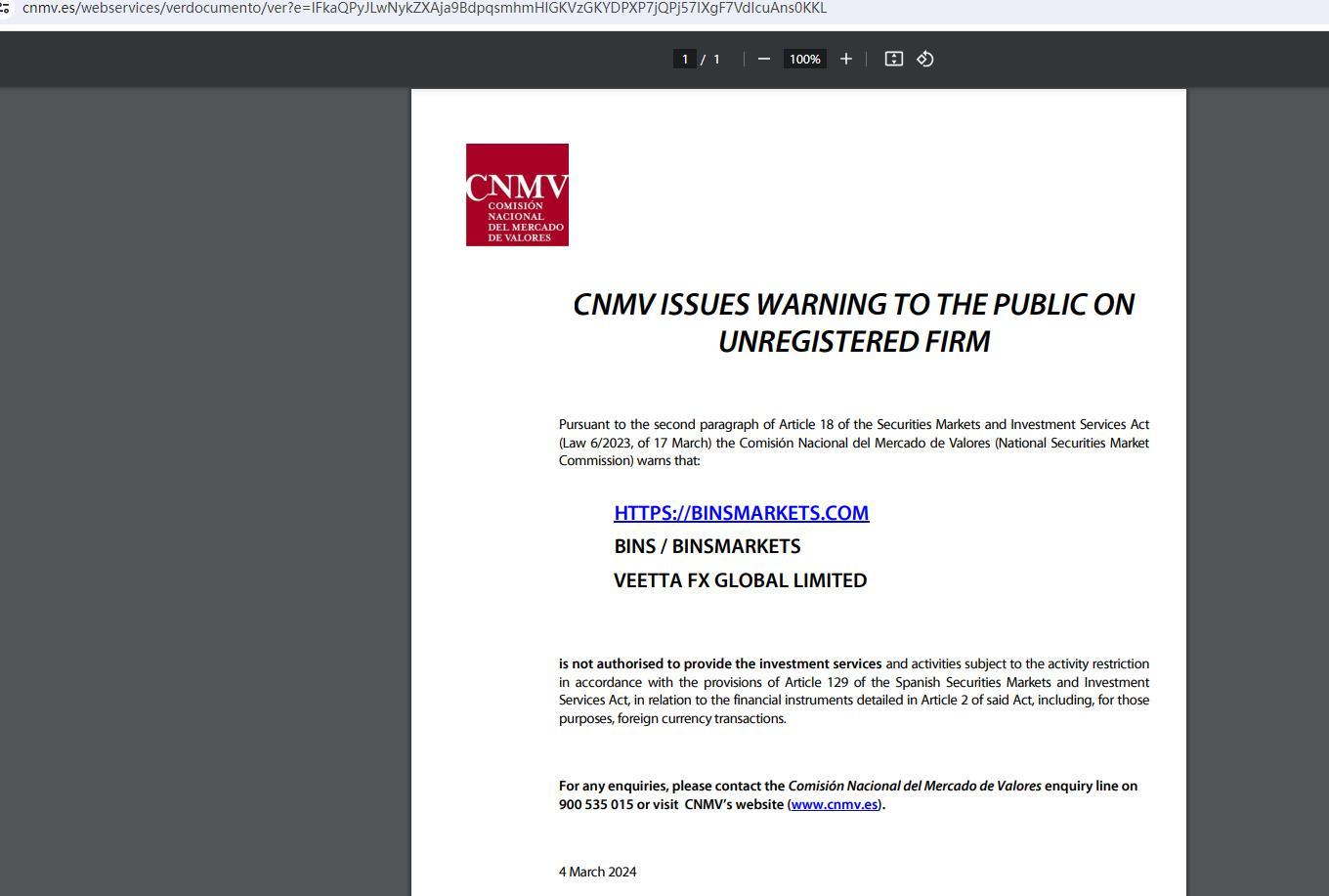1329x896 pixels.
Task: Click the zoom out minus button
Action: pos(764,60)
